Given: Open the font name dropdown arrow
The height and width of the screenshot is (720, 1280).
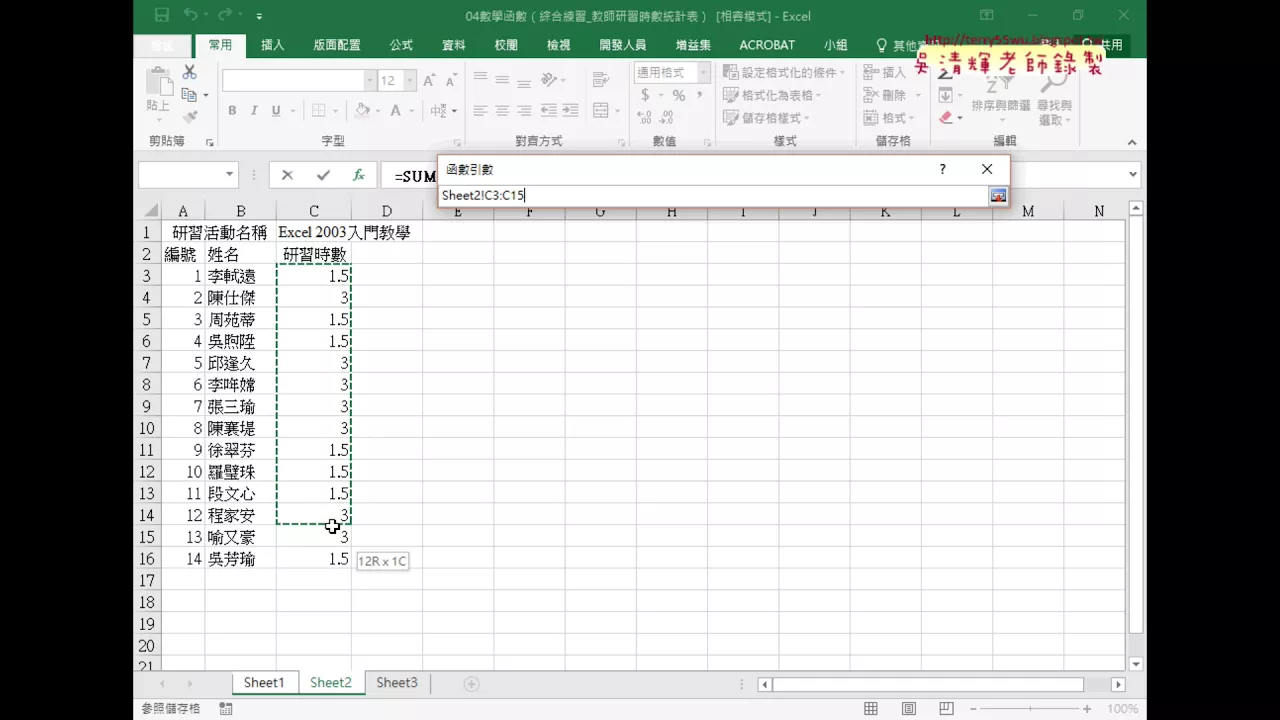Looking at the screenshot, I should point(370,81).
